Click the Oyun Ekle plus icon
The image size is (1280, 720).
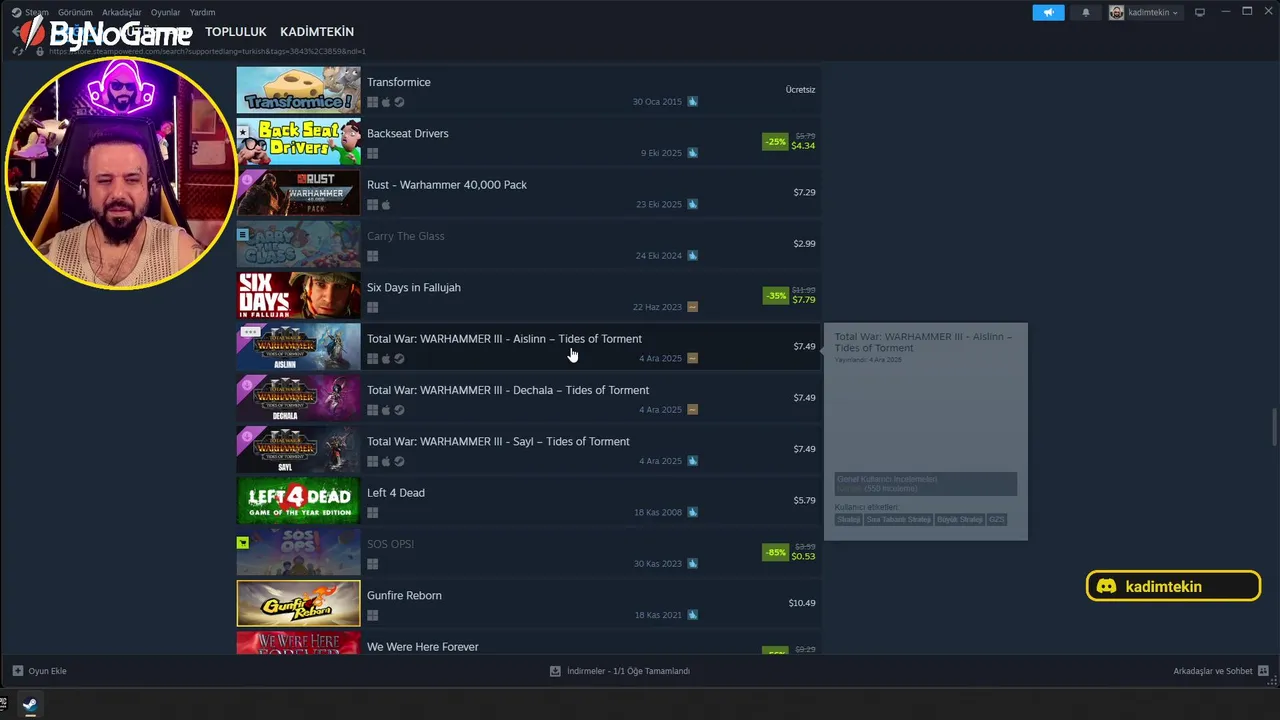coord(18,671)
